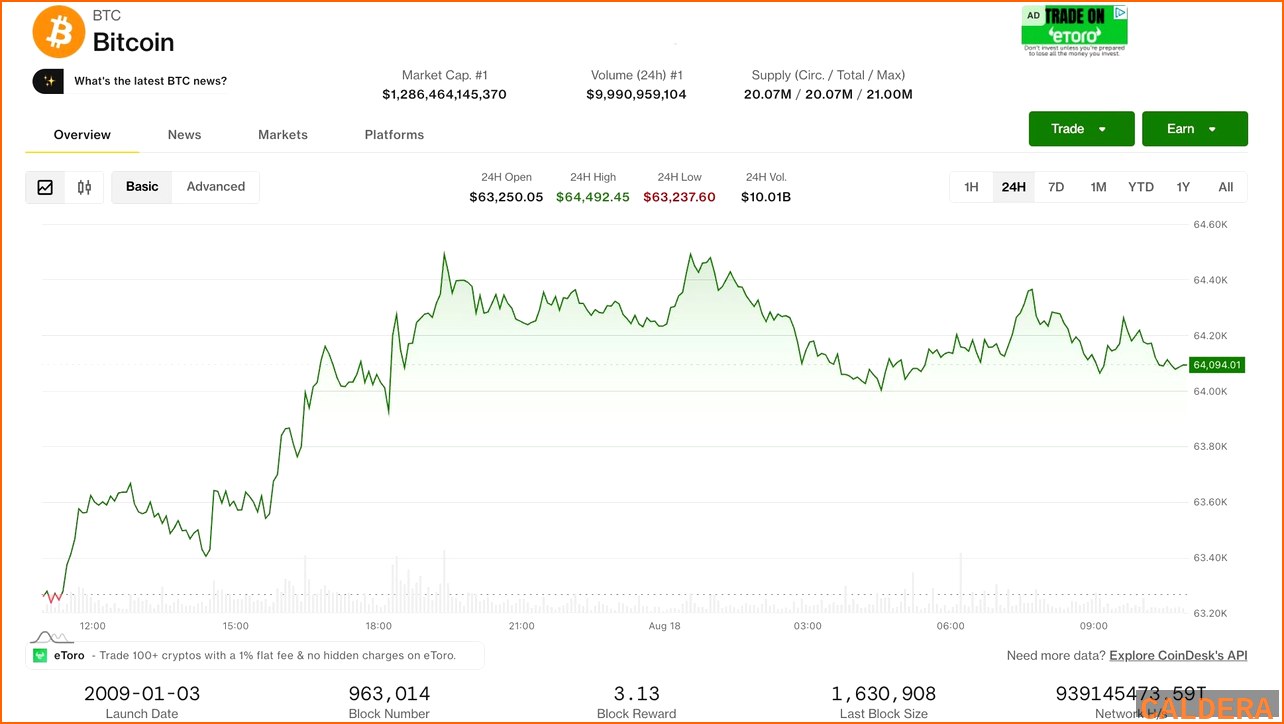This screenshot has width=1284, height=724.
Task: Click the block number 963,014
Action: 389,693
